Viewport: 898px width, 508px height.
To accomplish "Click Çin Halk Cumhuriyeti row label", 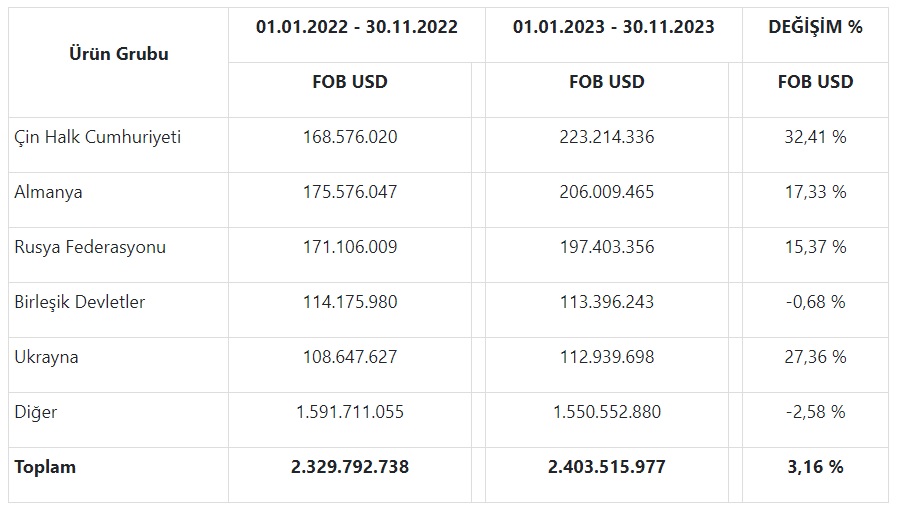I will point(97,137).
